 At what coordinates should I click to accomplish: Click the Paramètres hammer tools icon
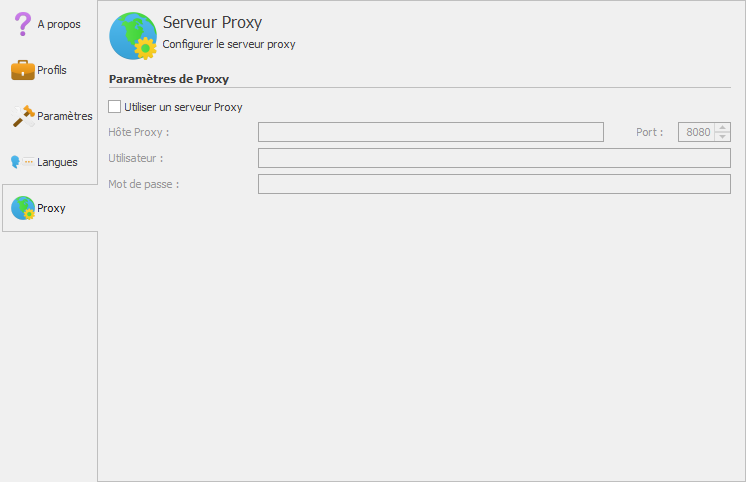[22, 116]
